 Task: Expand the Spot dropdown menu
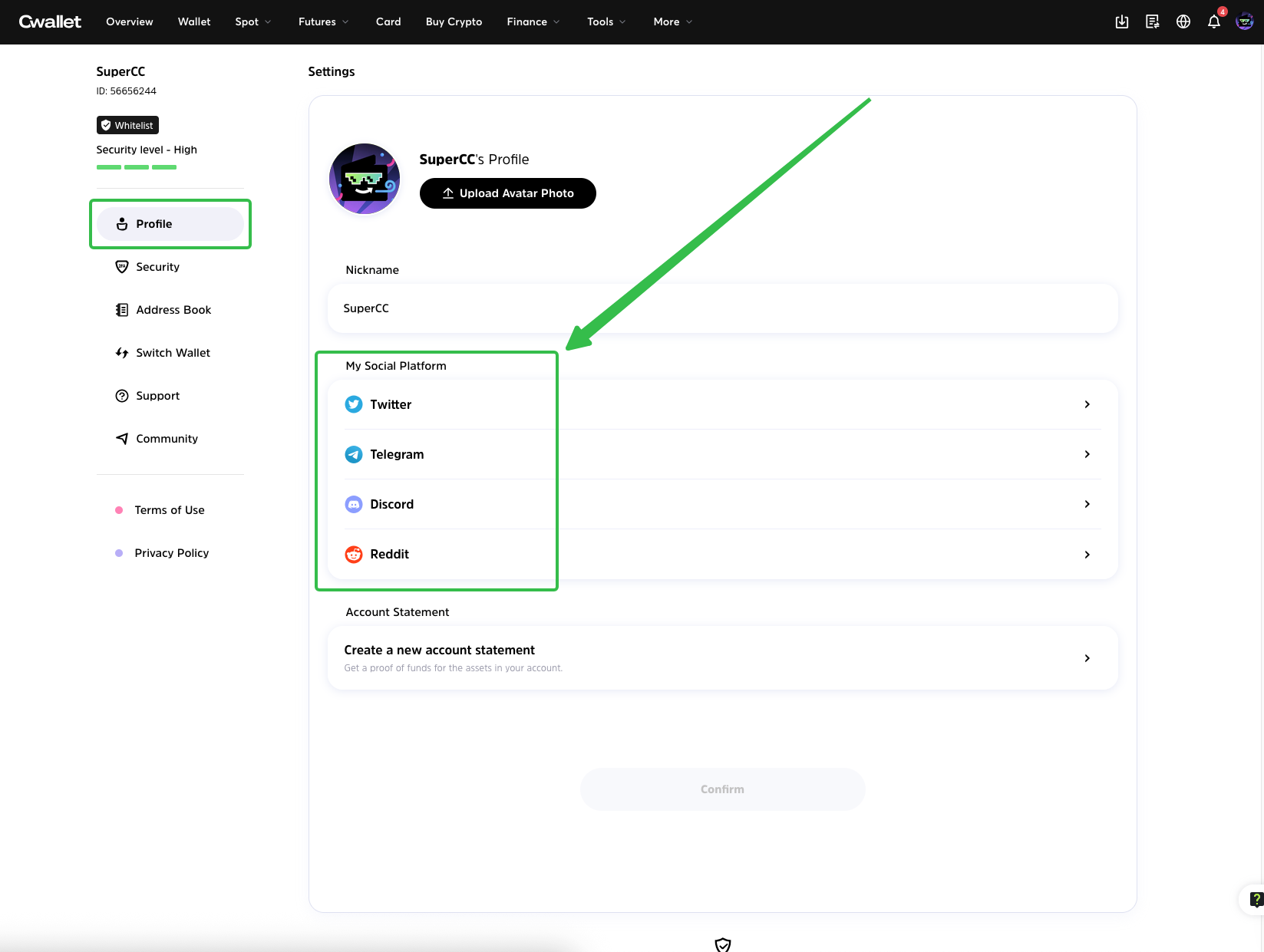(252, 22)
